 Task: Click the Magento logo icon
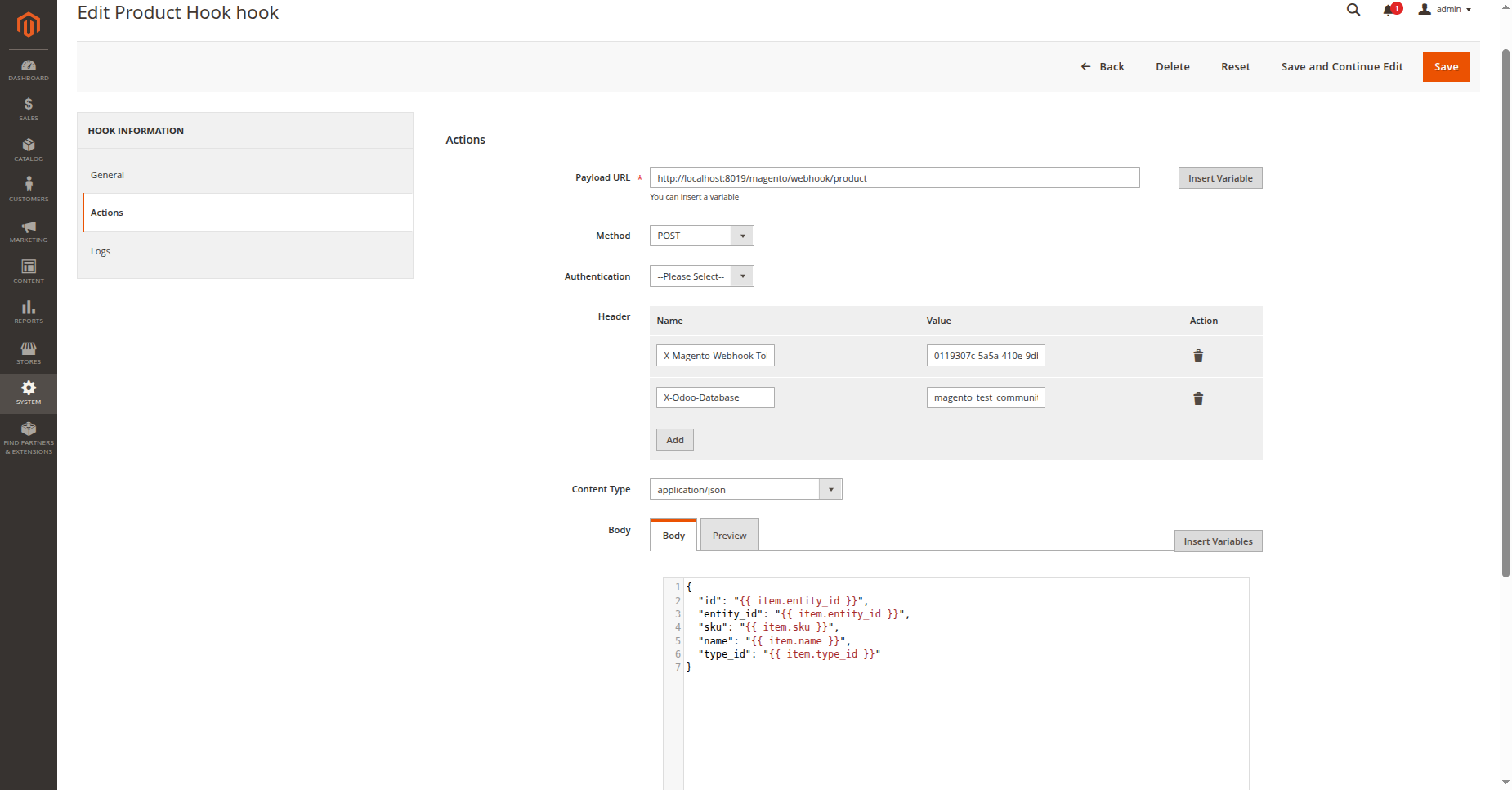point(29,25)
